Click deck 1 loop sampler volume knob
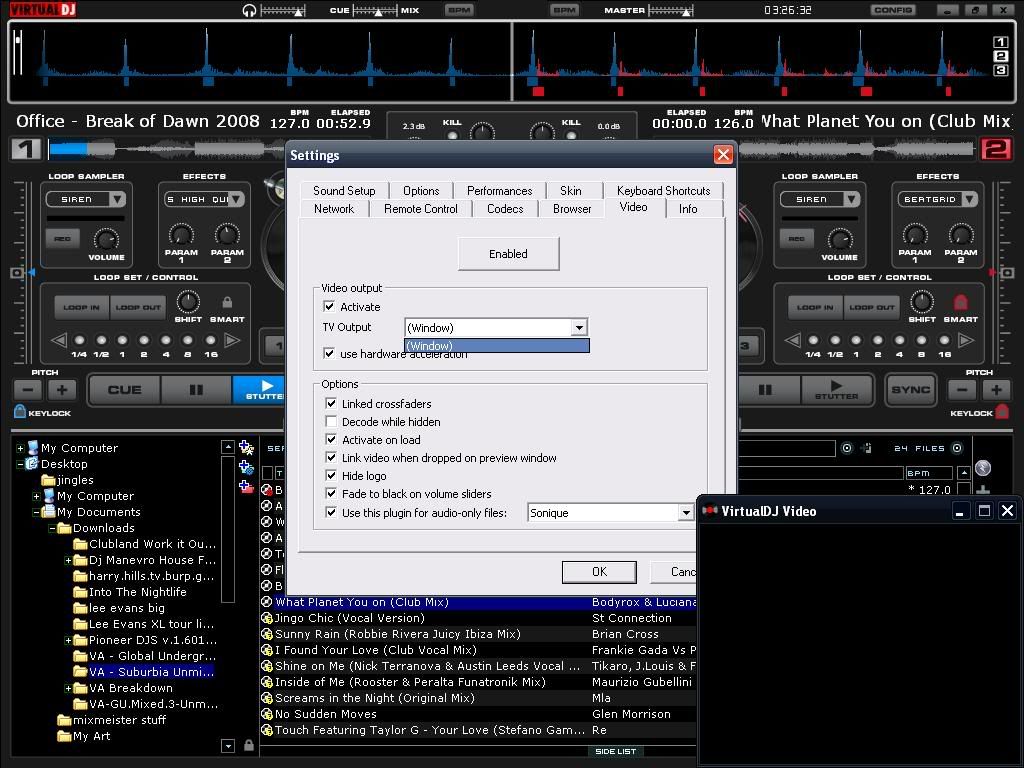The image size is (1024, 768). click(x=106, y=240)
